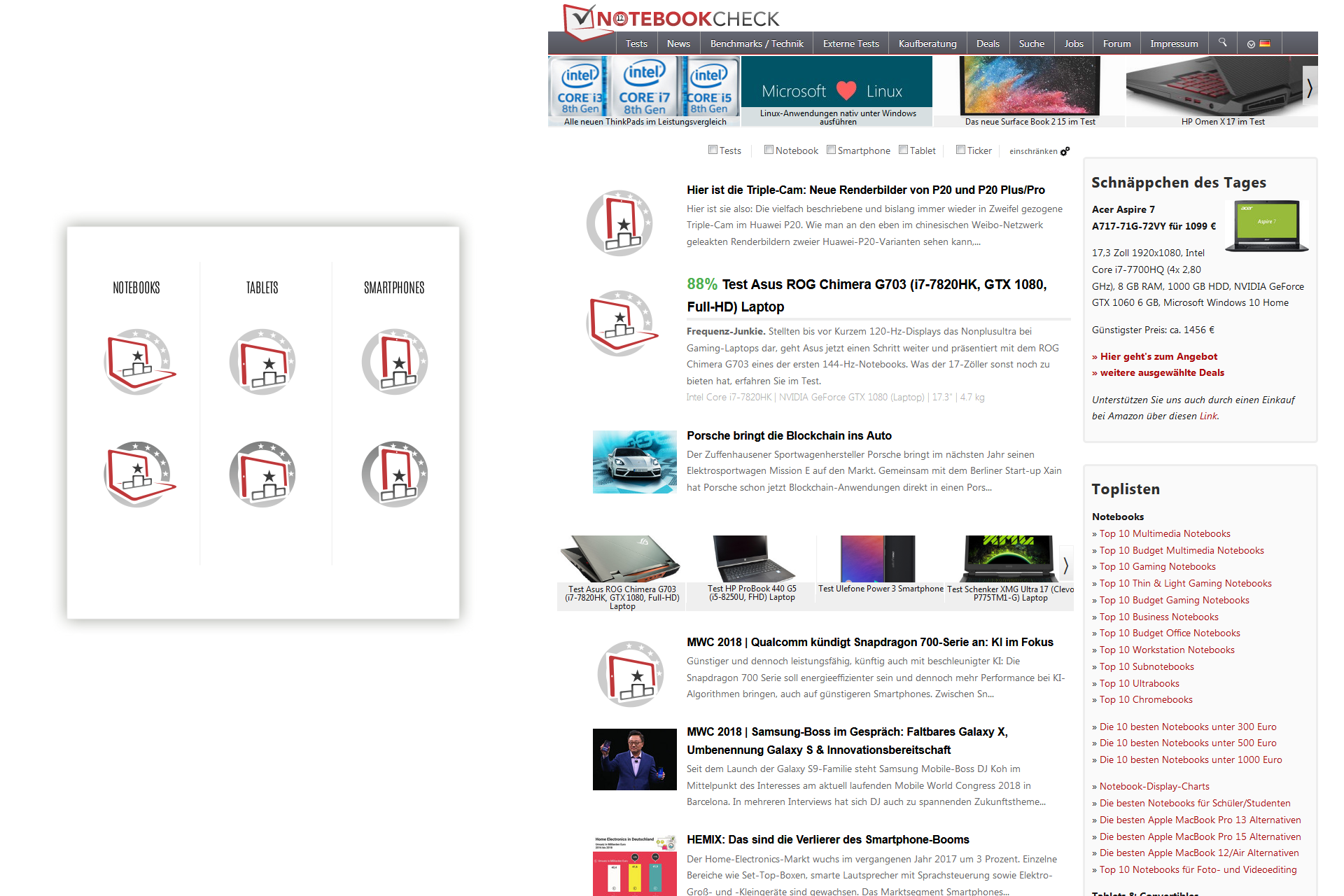Open Top 10 Chromebooks link
Image resolution: width=1344 pixels, height=896 pixels.
click(1146, 699)
